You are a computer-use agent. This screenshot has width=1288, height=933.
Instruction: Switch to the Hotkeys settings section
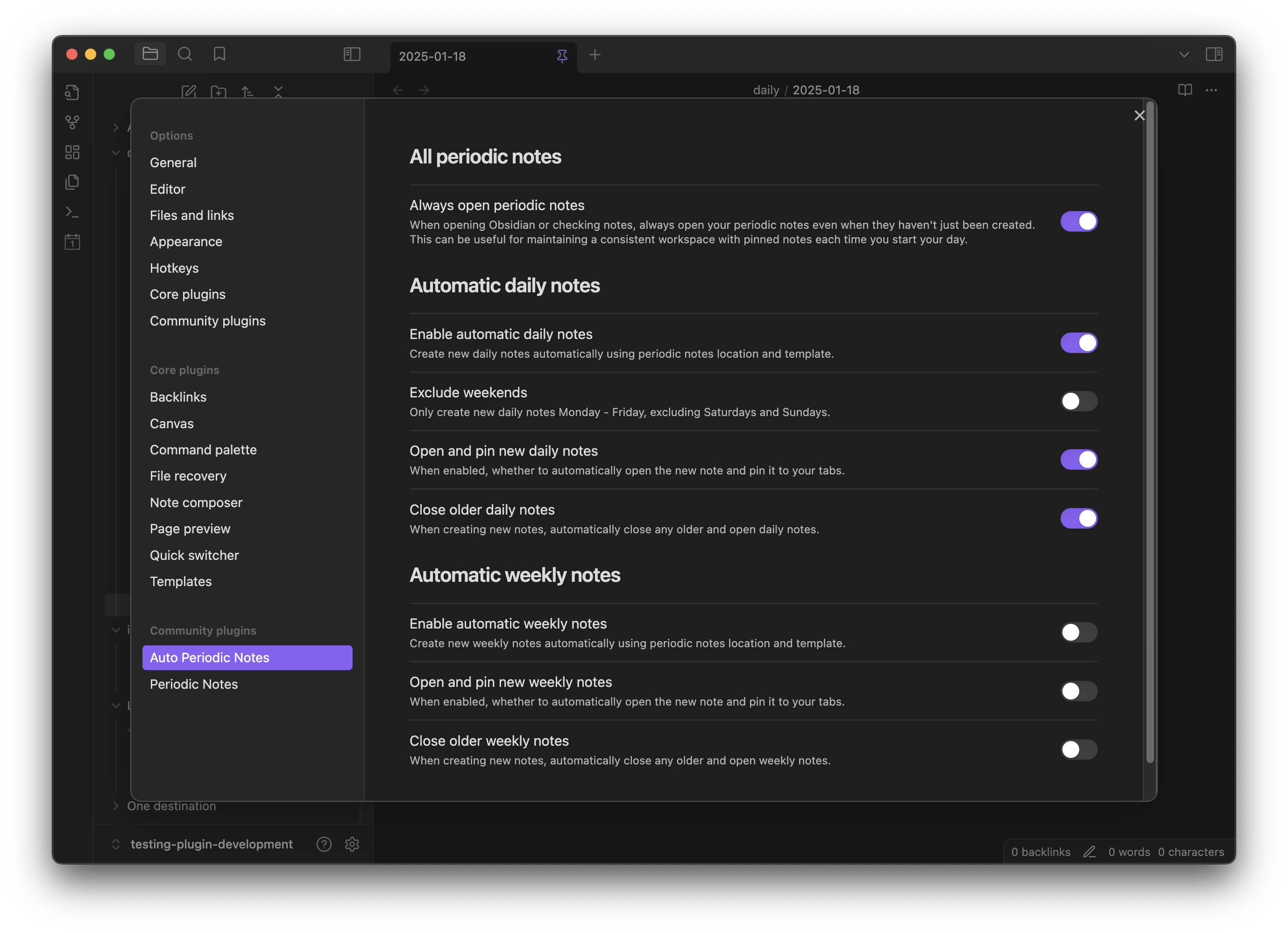(174, 268)
